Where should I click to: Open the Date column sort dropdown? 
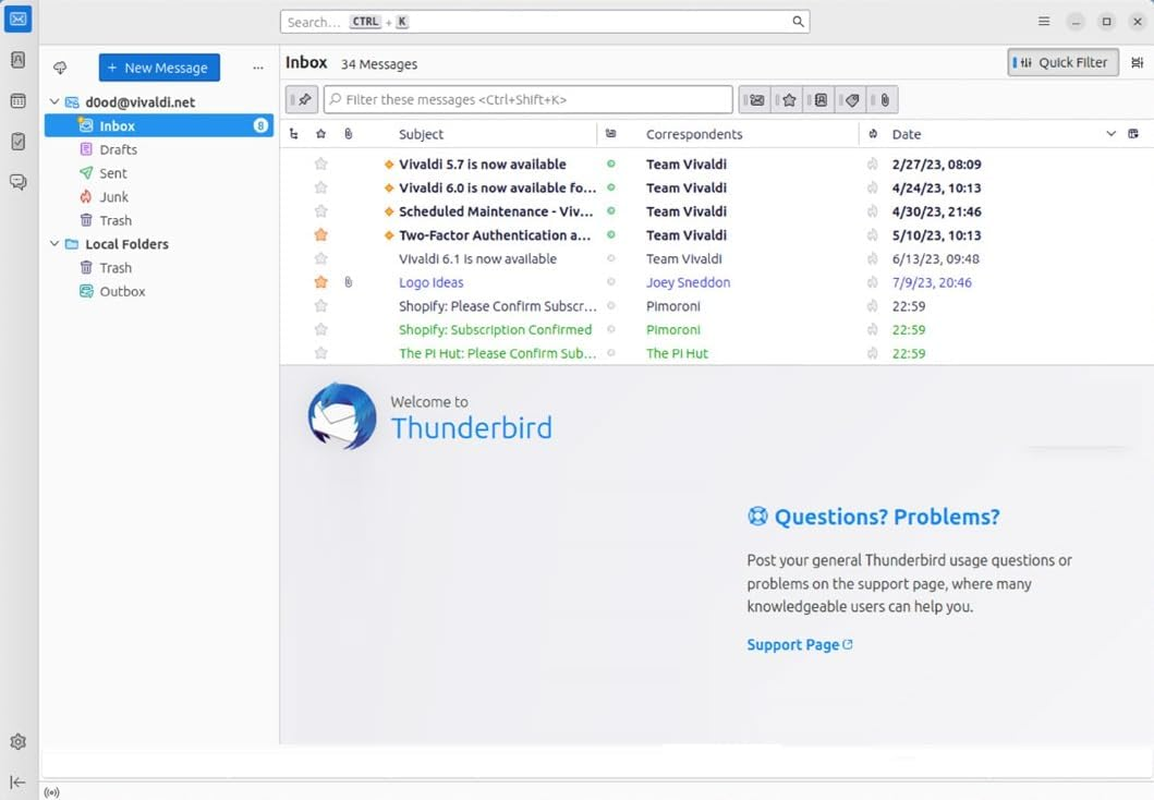(x=1110, y=133)
